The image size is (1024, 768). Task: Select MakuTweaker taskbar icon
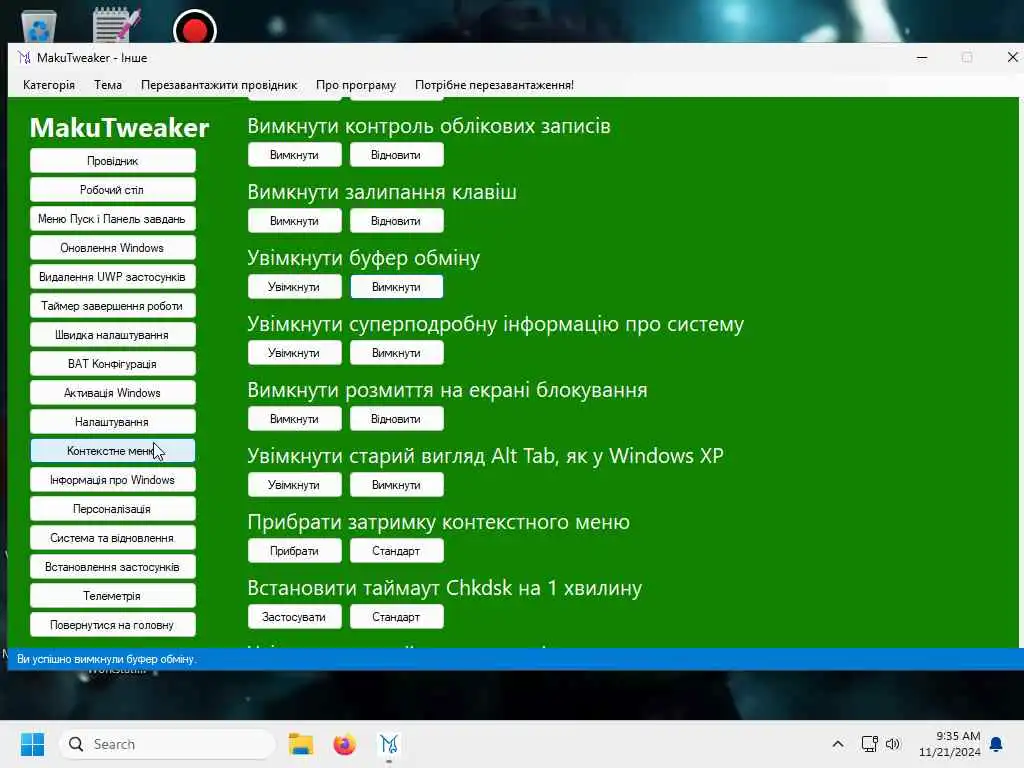(389, 744)
